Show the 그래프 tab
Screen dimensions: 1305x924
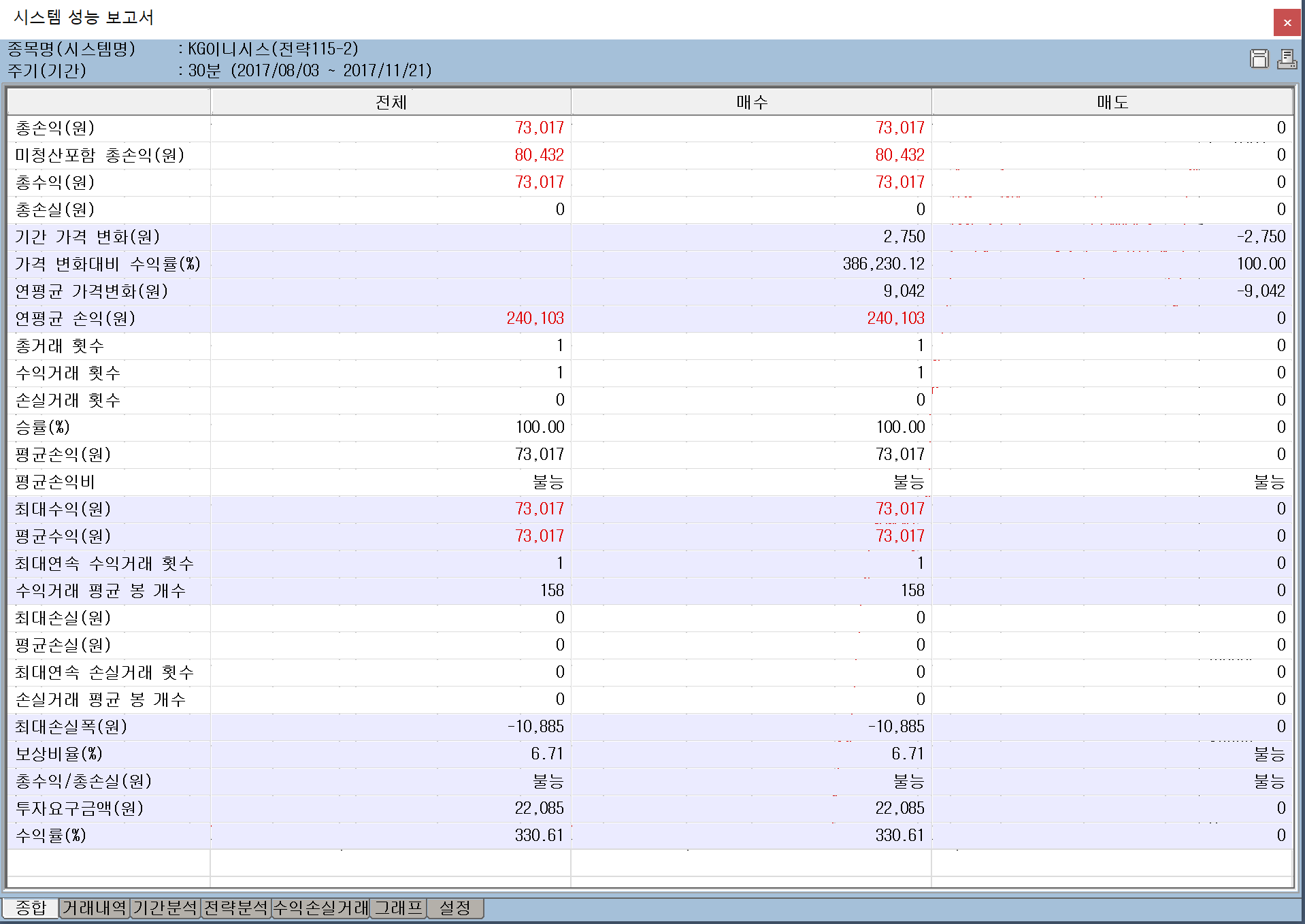click(x=399, y=908)
